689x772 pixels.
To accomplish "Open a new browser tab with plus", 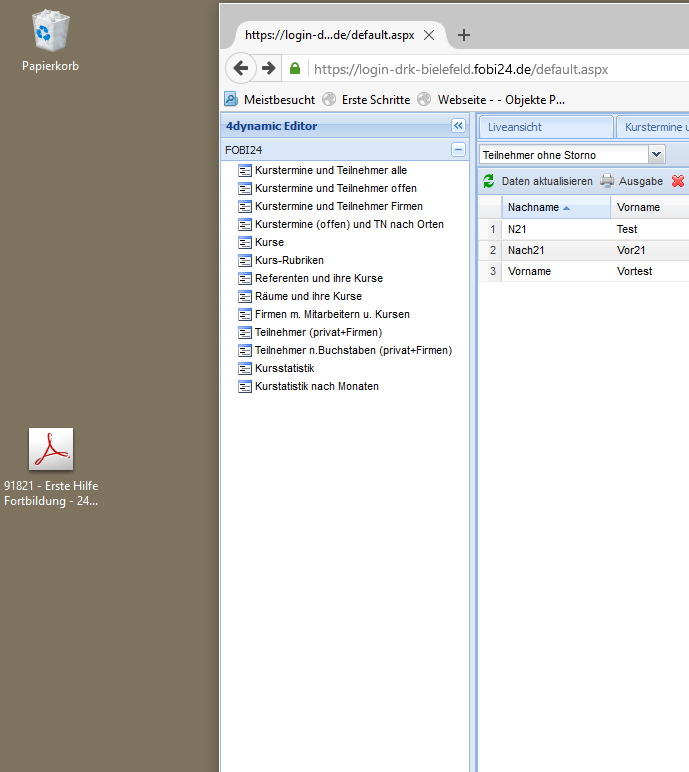I will click(463, 35).
